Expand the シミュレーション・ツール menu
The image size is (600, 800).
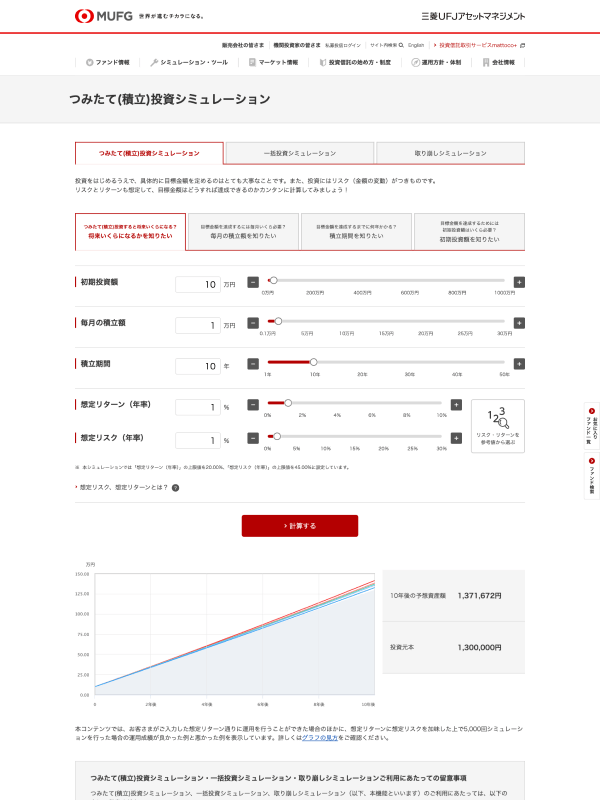click(x=190, y=62)
